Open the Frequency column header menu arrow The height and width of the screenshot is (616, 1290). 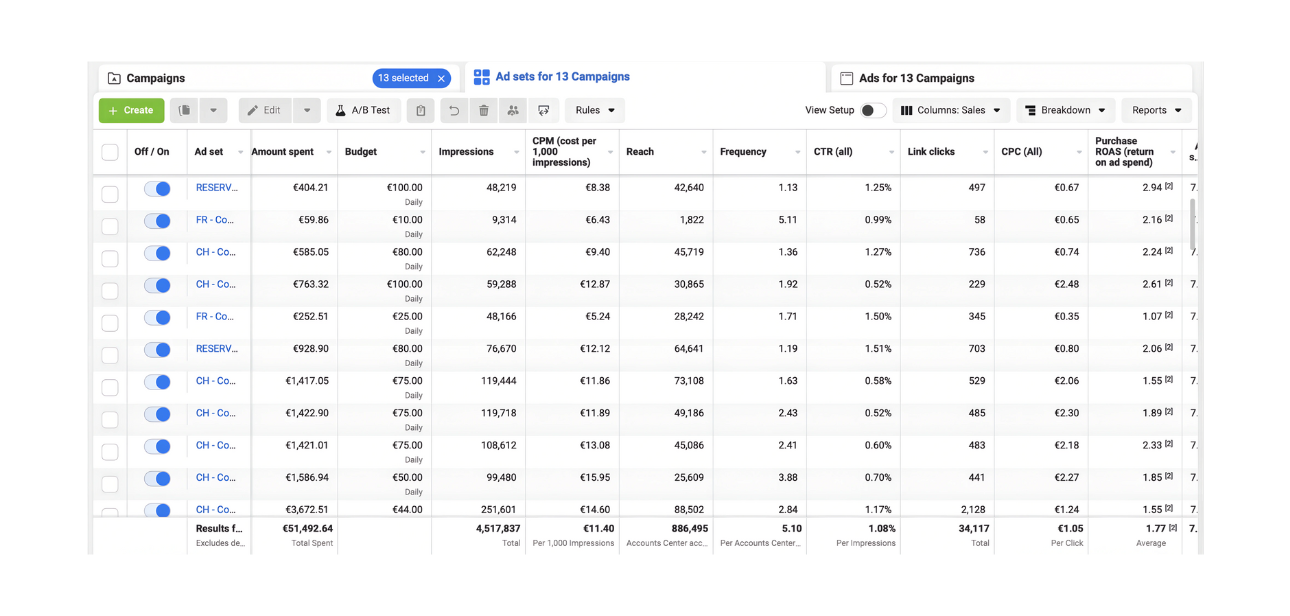click(797, 153)
